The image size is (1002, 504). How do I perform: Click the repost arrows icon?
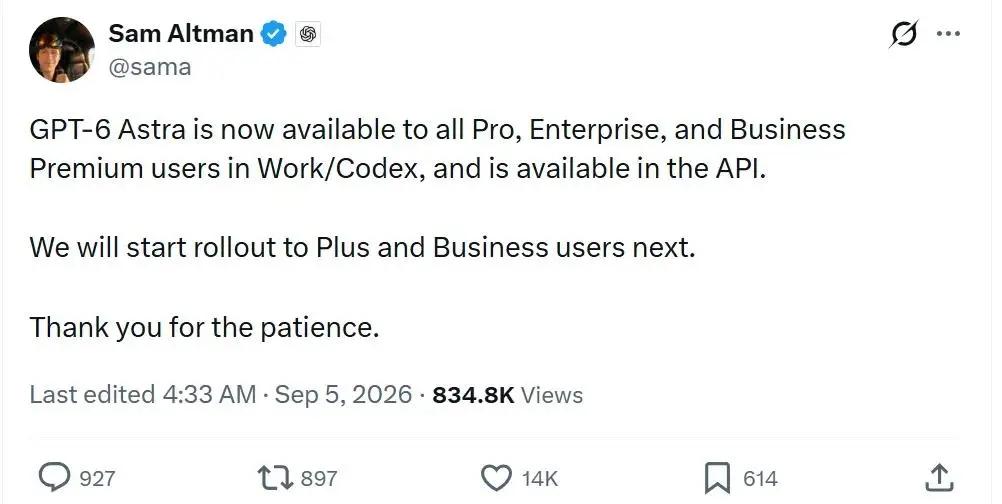tap(275, 478)
